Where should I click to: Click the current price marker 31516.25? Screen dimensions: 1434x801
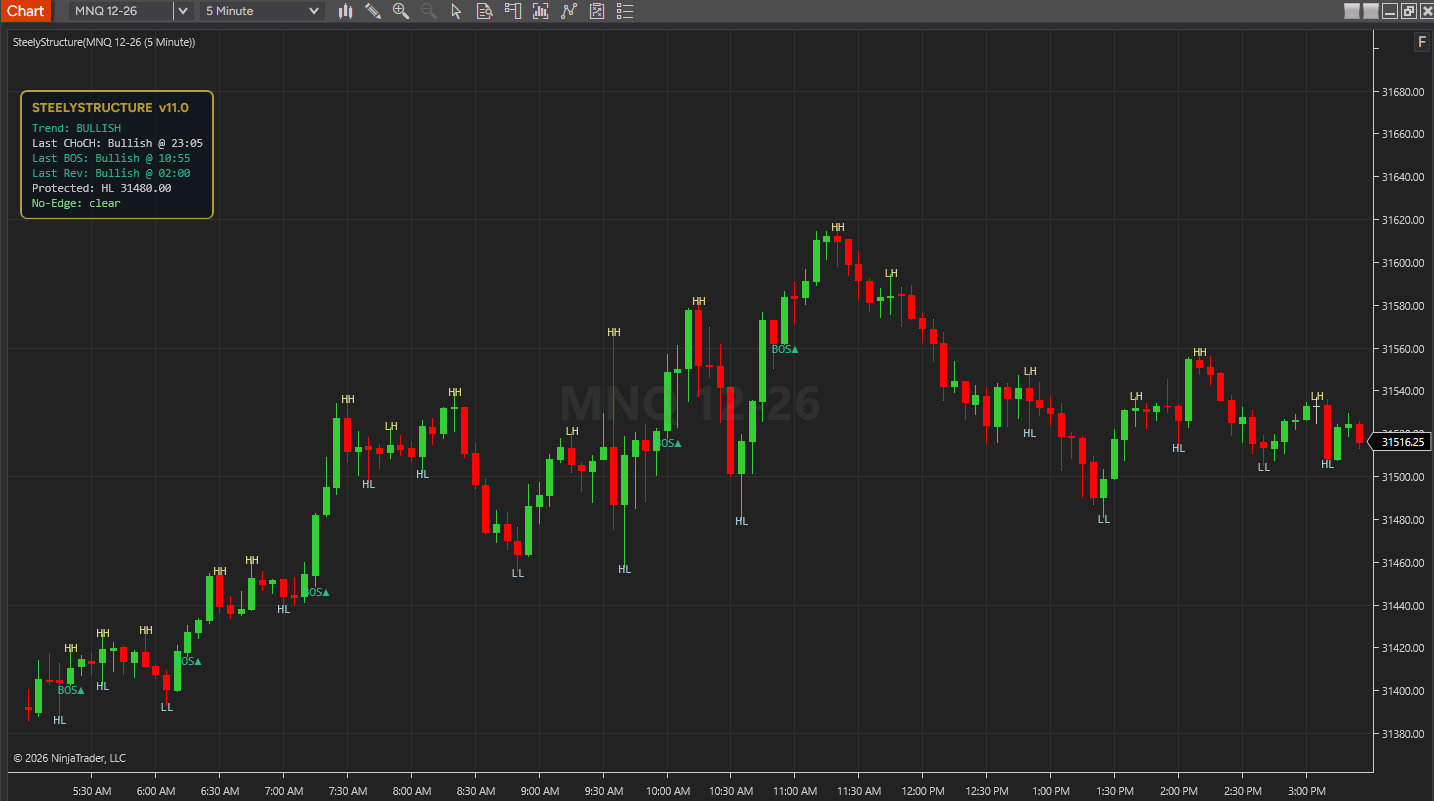(1401, 441)
